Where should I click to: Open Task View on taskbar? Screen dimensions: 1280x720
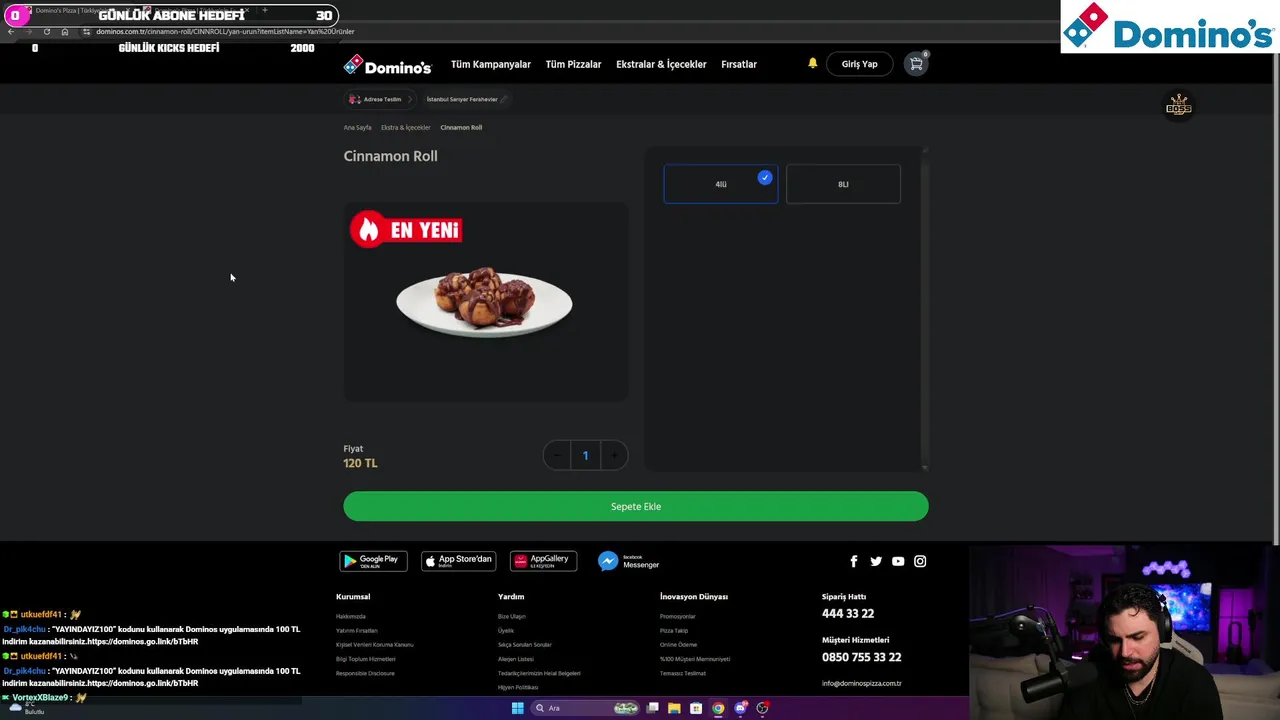(652, 708)
